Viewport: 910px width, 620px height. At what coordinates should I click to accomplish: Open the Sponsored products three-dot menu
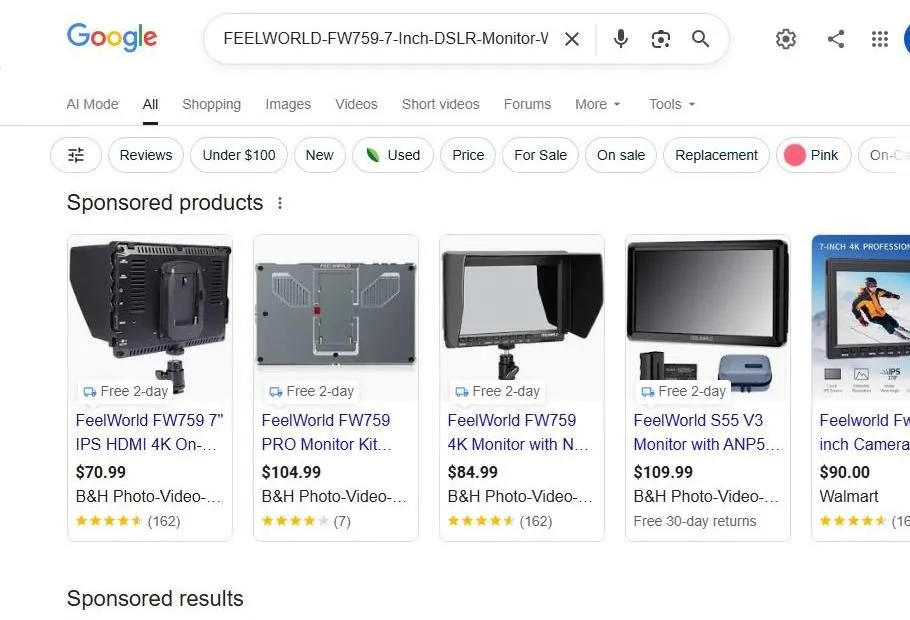[280, 203]
